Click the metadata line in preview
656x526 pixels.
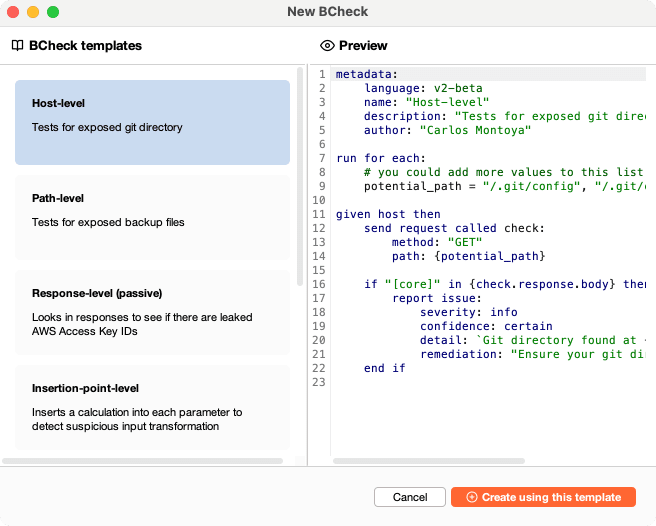(x=366, y=74)
